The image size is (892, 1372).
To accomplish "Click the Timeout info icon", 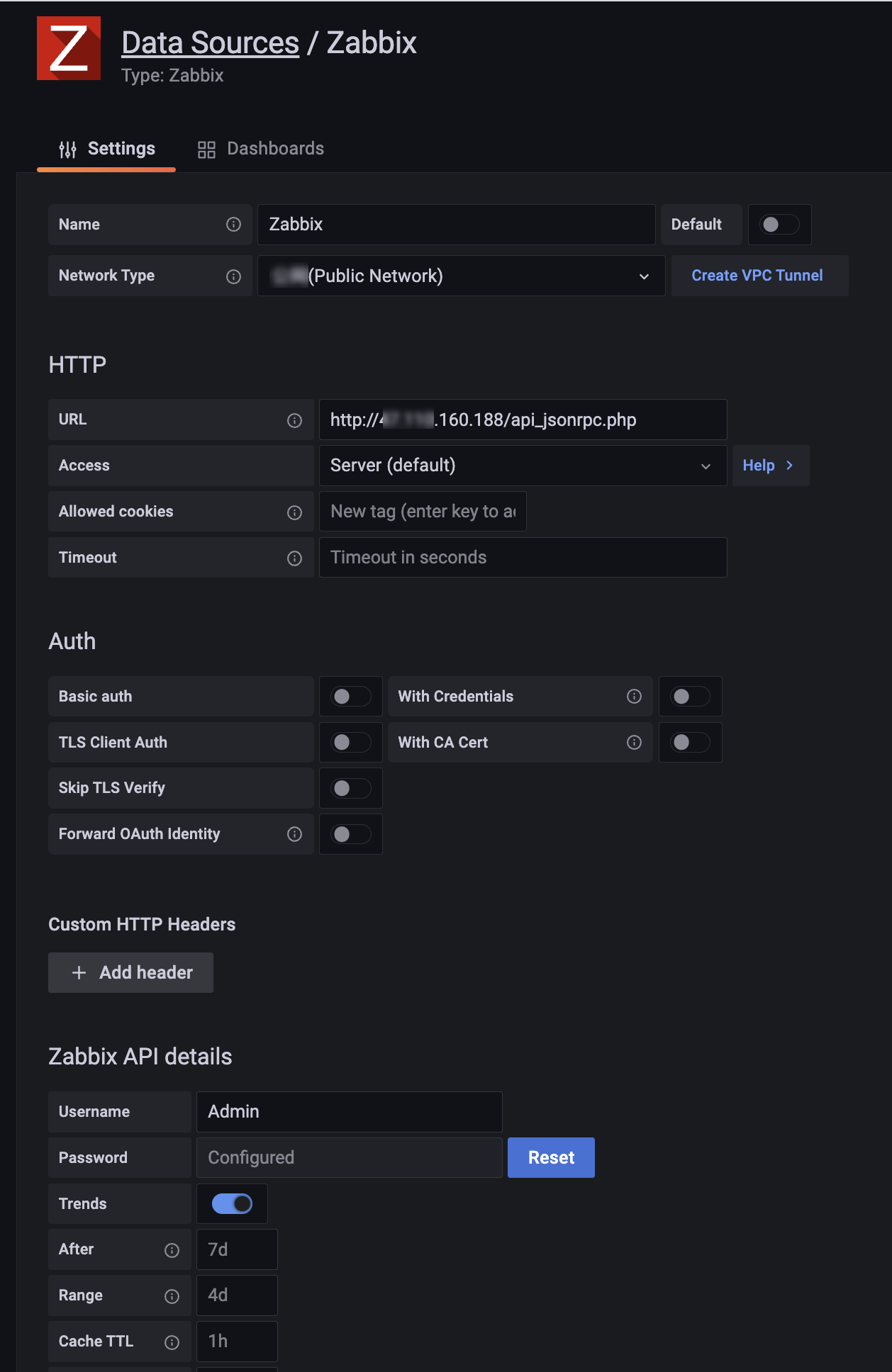I will point(294,558).
